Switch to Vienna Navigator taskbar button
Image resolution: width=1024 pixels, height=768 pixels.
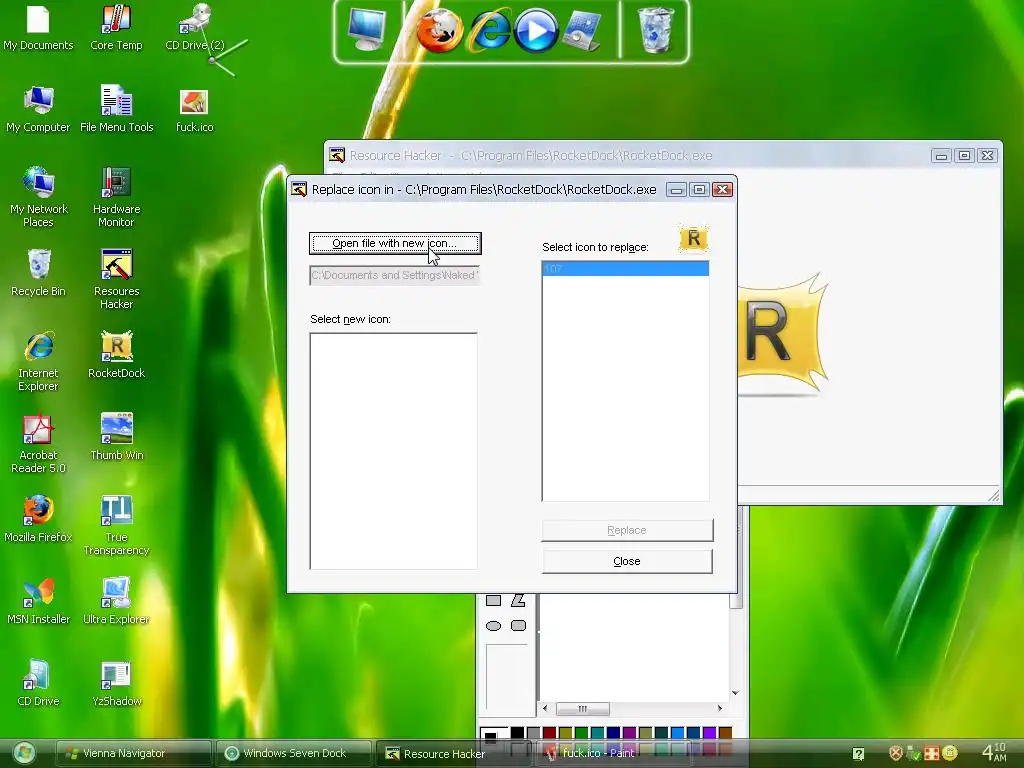point(134,754)
